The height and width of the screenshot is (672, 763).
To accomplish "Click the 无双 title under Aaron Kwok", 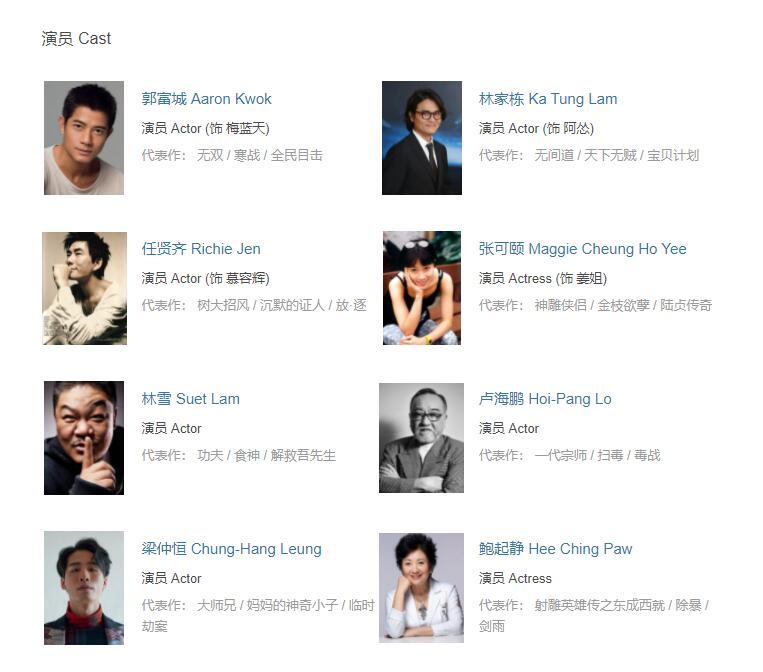I will coord(210,155).
